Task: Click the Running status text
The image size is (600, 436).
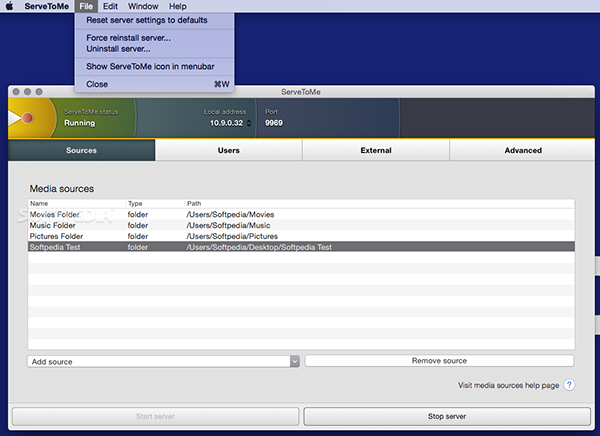Action: [80, 123]
